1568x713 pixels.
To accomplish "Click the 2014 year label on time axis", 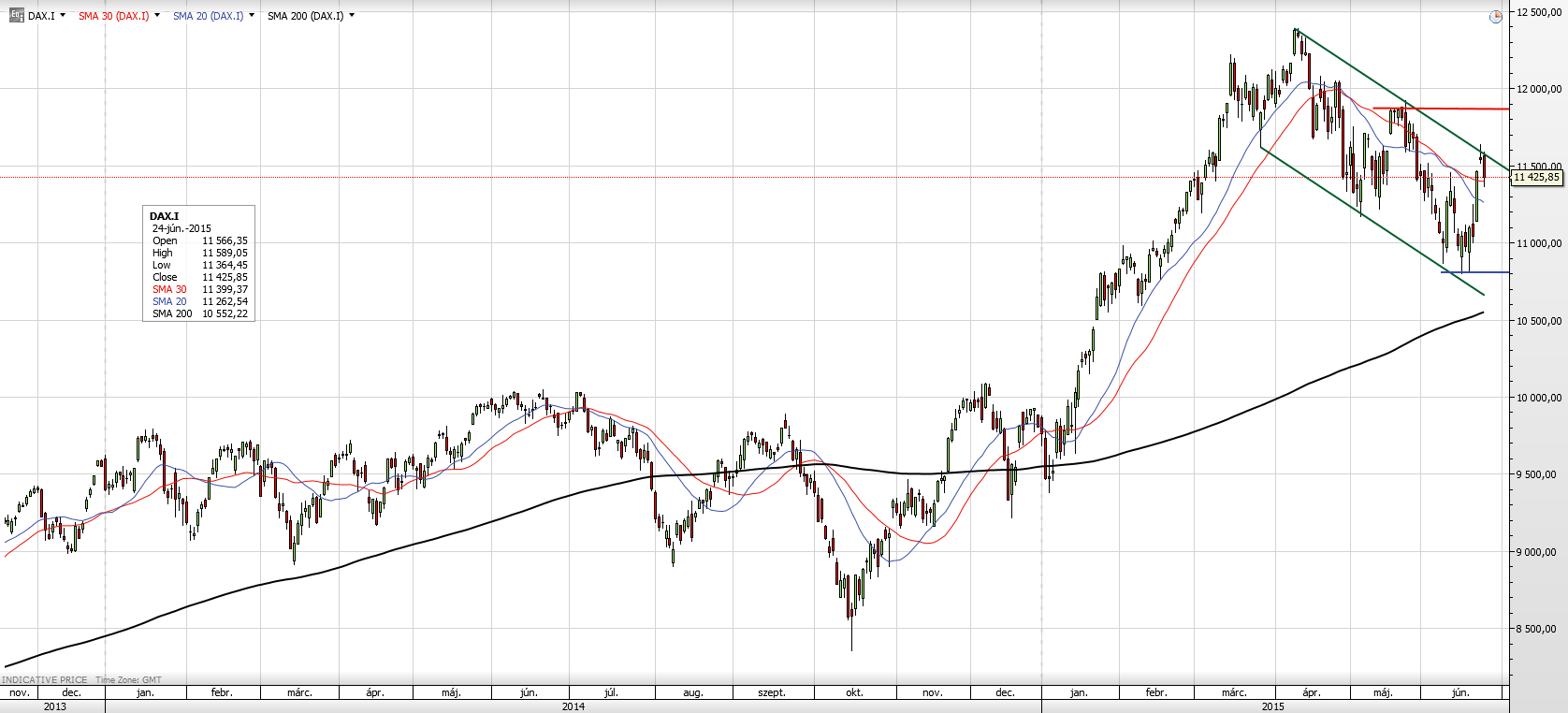I will point(573,706).
